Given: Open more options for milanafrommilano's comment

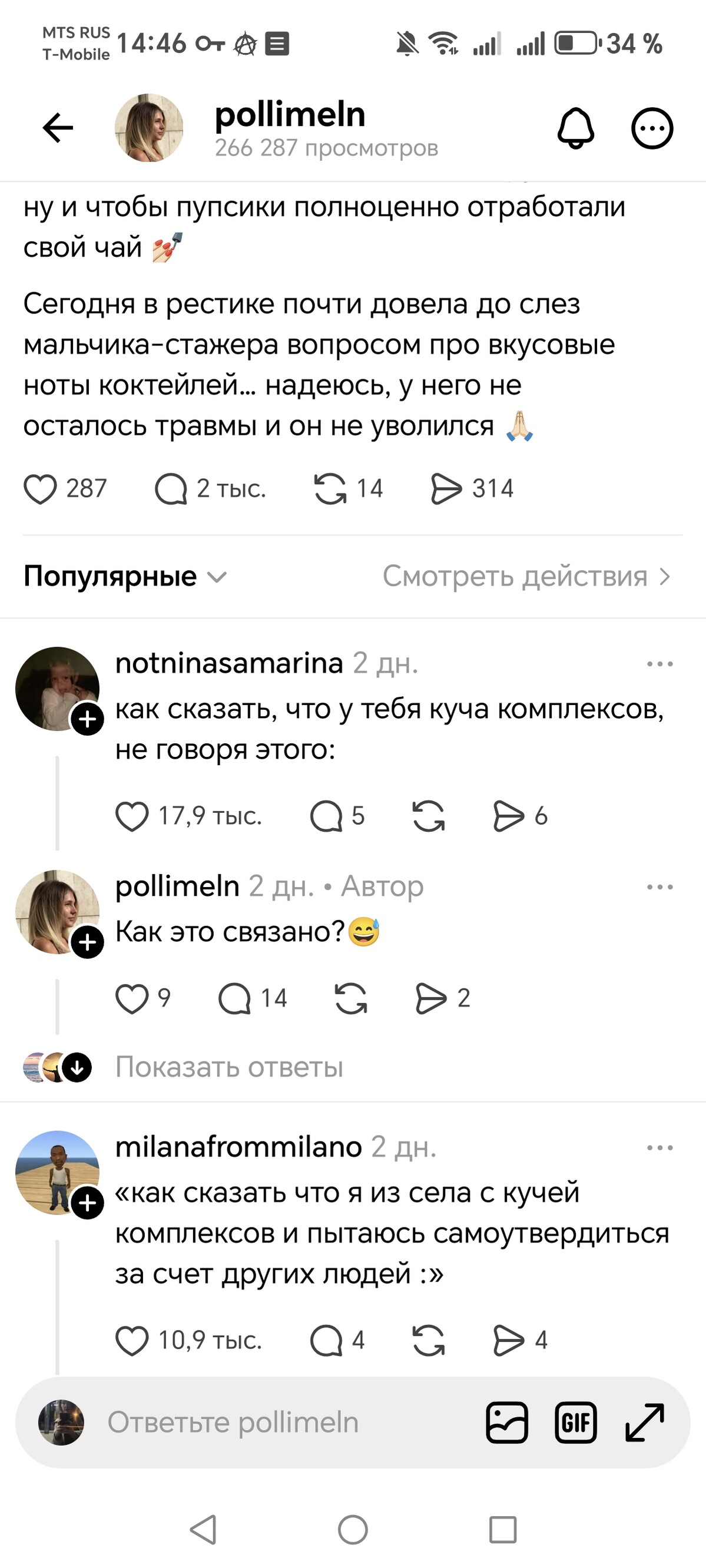Looking at the screenshot, I should tap(659, 1147).
